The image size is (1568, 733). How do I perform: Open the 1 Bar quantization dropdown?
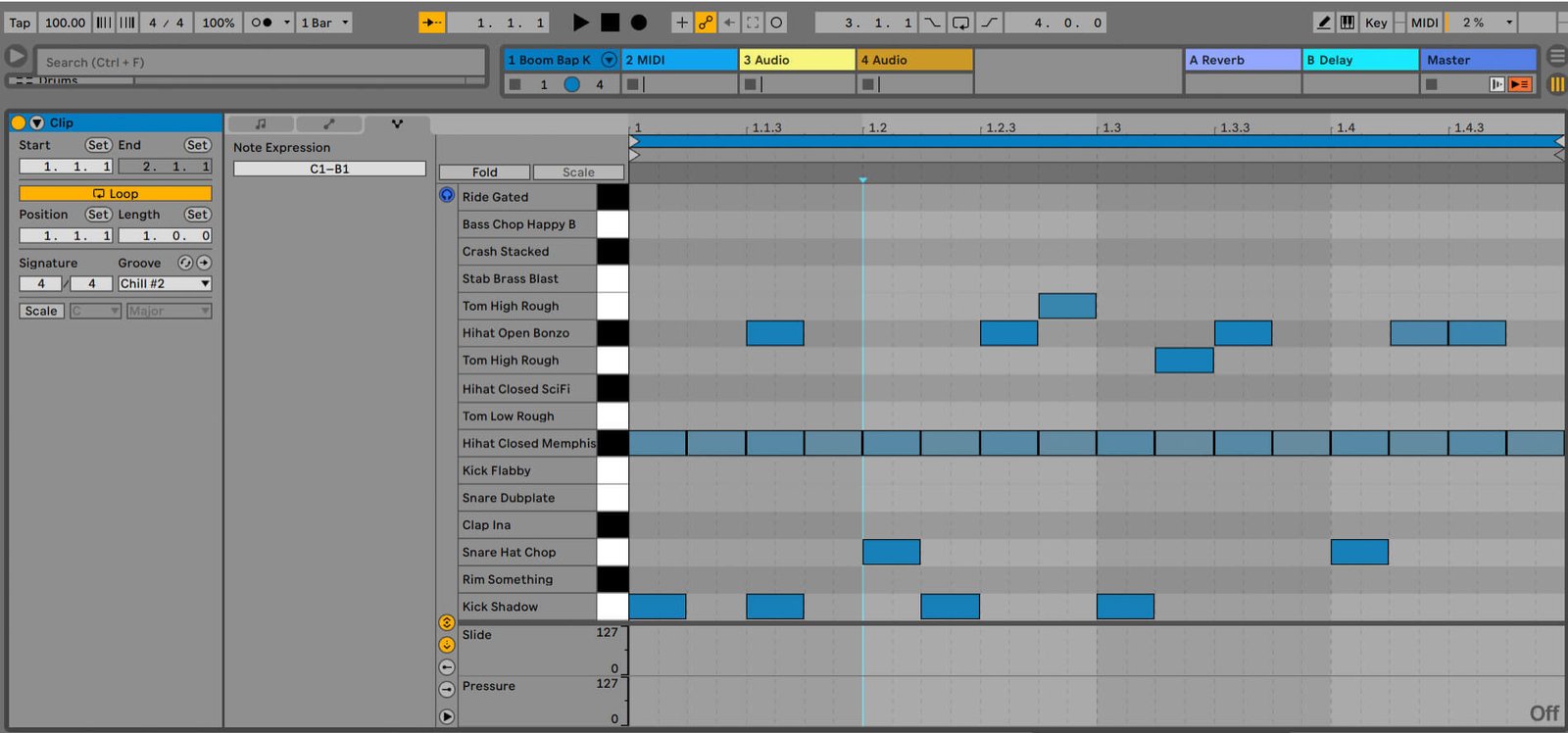pyautogui.click(x=325, y=22)
